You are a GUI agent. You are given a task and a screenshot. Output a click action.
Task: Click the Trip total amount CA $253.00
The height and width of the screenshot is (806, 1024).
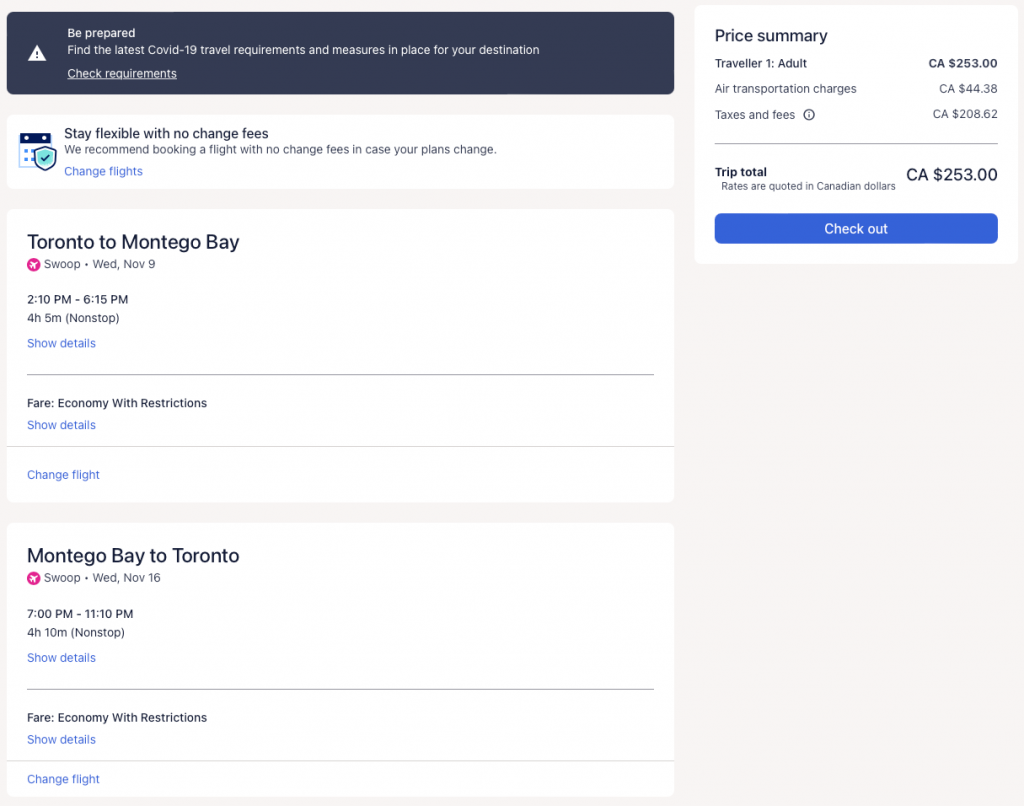coord(951,175)
